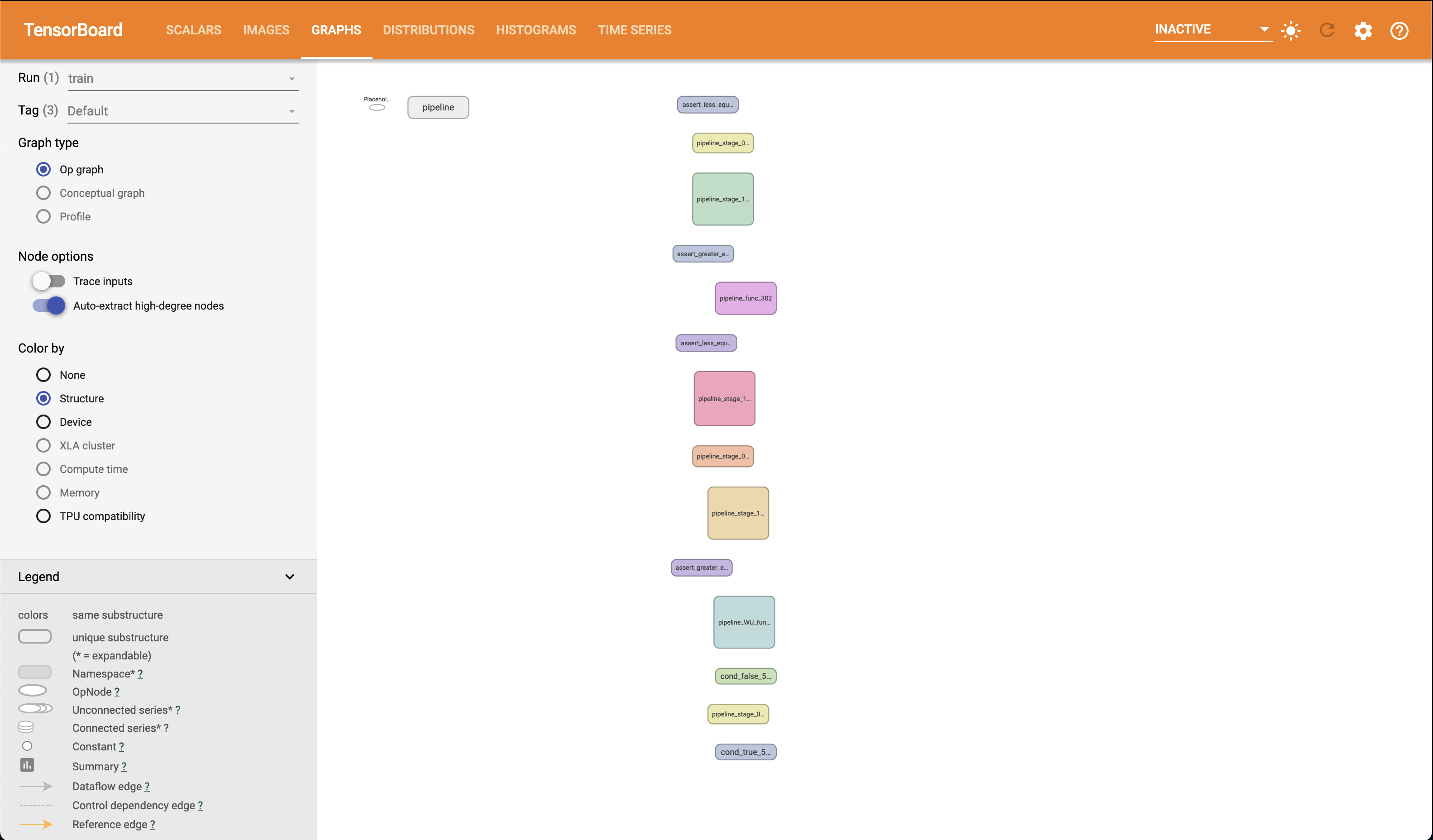Click the reload data refresh icon

[x=1327, y=30]
